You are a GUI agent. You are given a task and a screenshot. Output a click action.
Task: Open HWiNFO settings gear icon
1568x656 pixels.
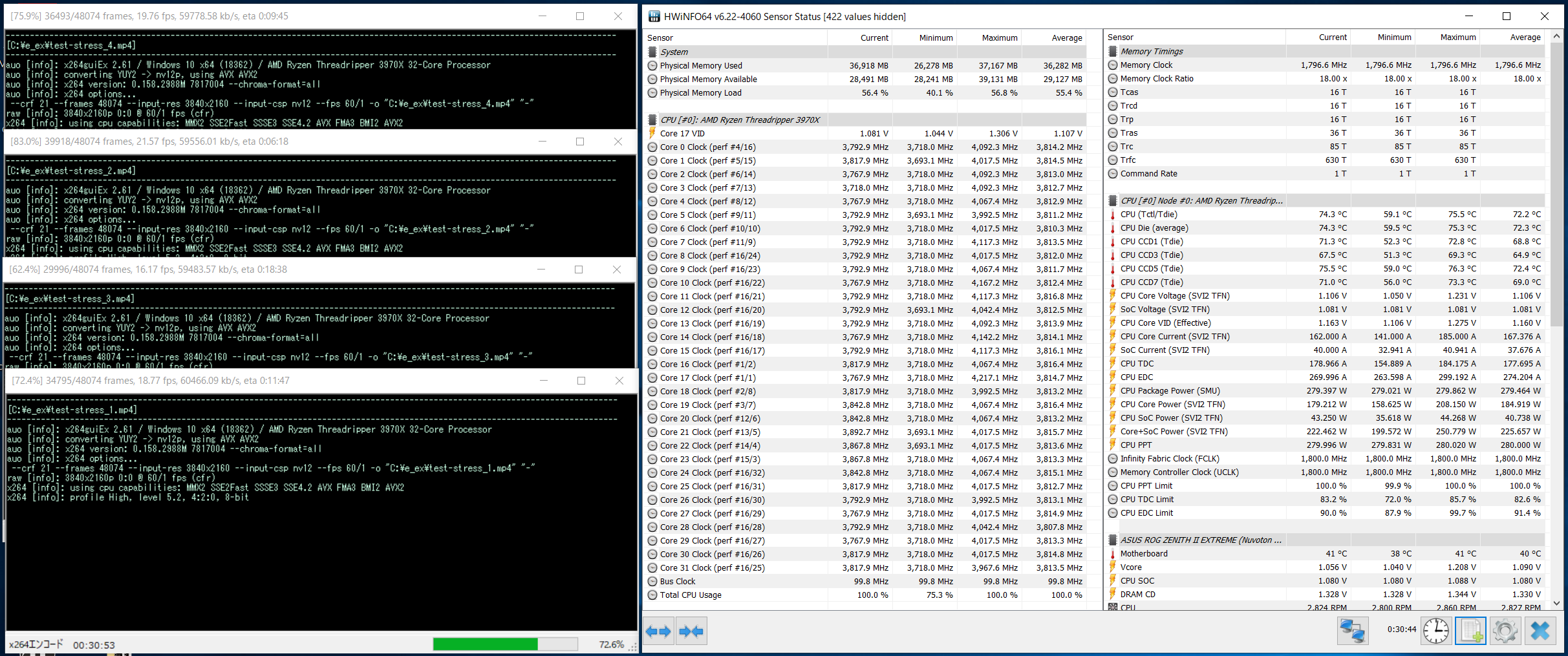(x=1505, y=631)
